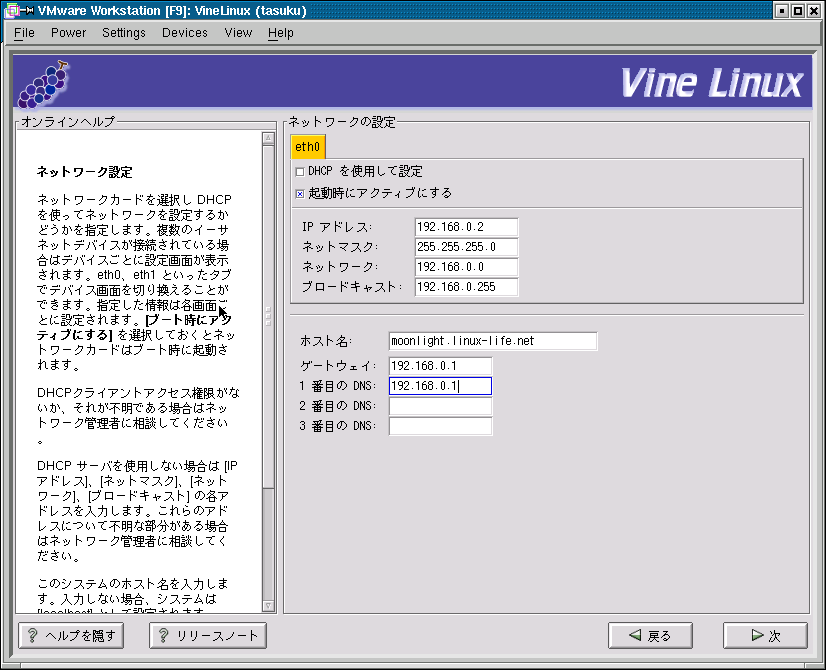Enable the DHCP configuration checkbox
Image resolution: width=826 pixels, height=670 pixels.
300,172
